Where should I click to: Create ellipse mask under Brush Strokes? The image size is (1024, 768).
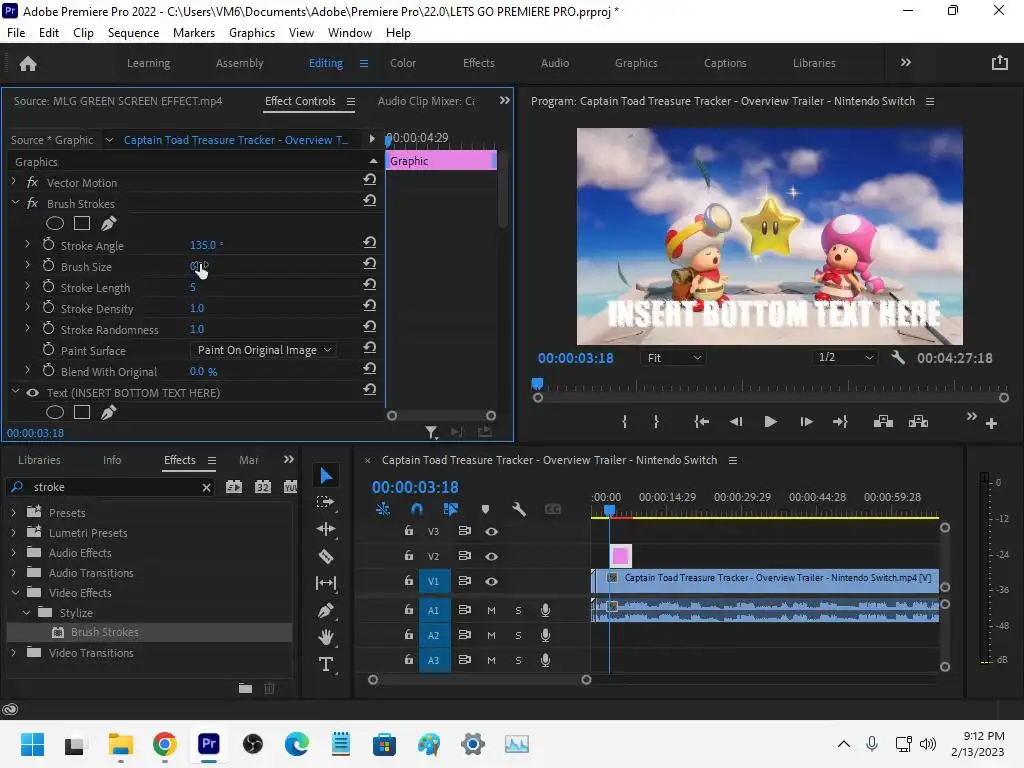(x=55, y=223)
